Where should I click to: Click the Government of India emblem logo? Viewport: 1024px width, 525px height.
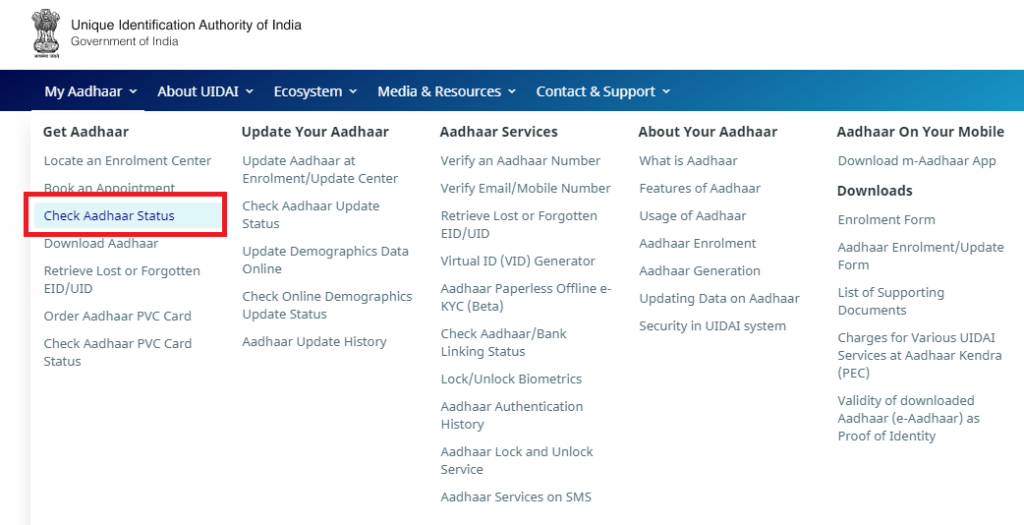coord(46,34)
